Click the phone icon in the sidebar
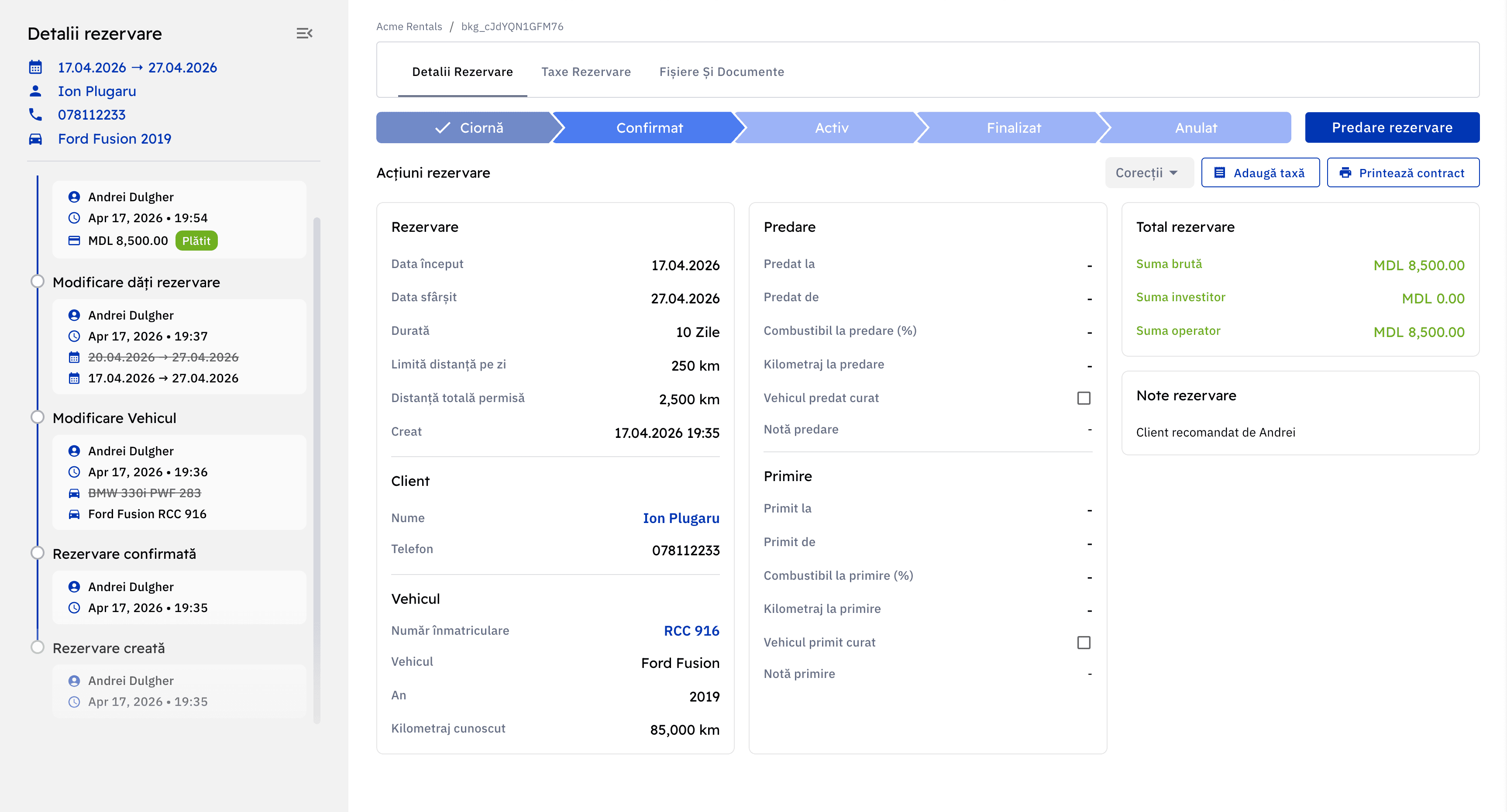1507x812 pixels. 36,115
